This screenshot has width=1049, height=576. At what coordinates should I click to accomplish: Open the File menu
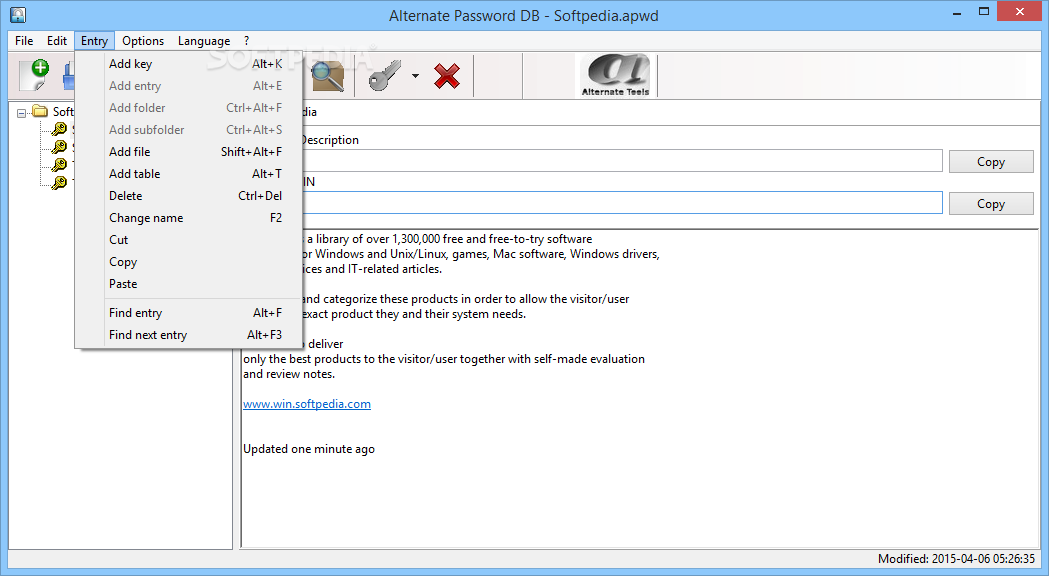[24, 41]
